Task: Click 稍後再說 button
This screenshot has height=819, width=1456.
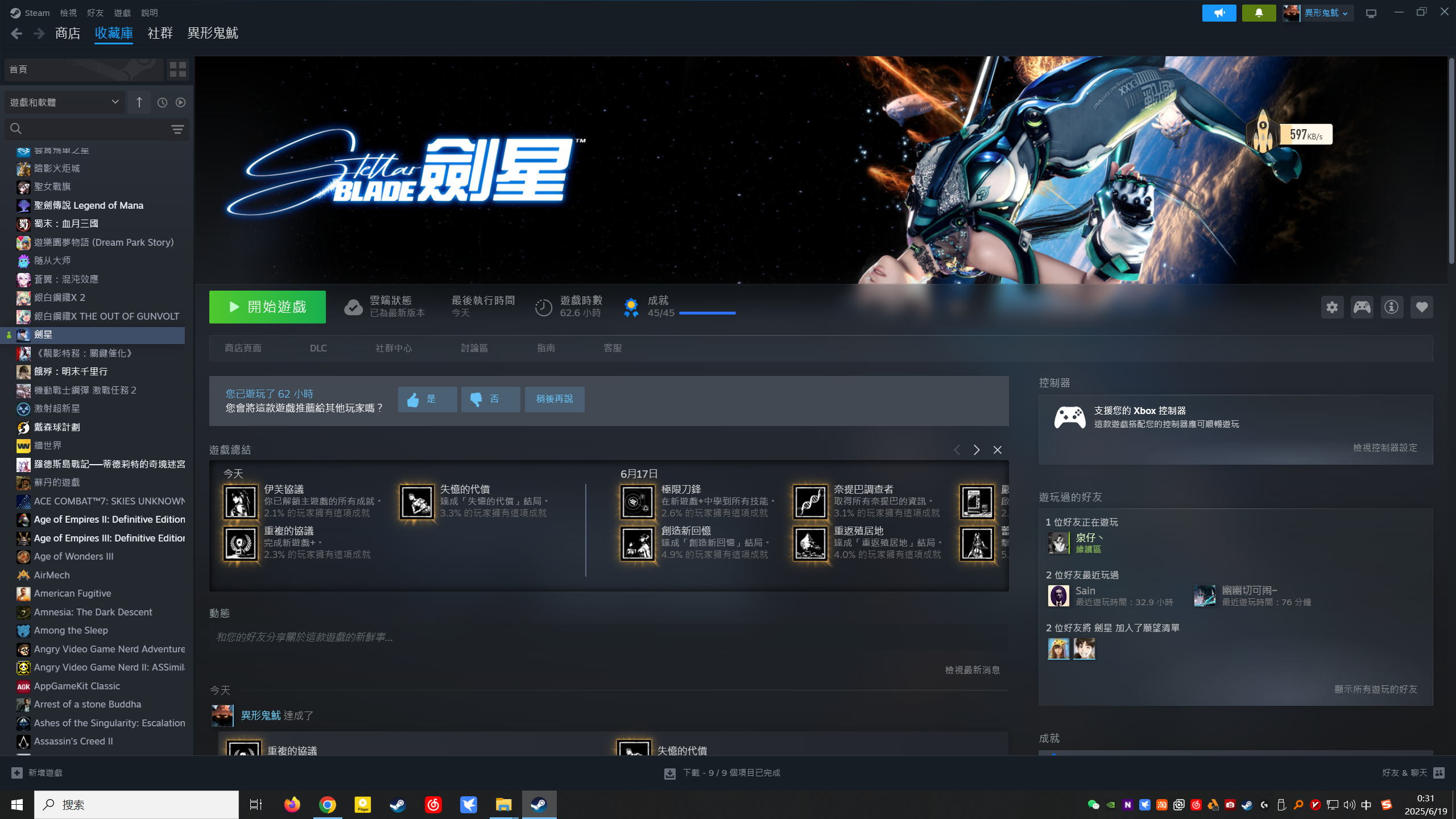Action: [555, 399]
